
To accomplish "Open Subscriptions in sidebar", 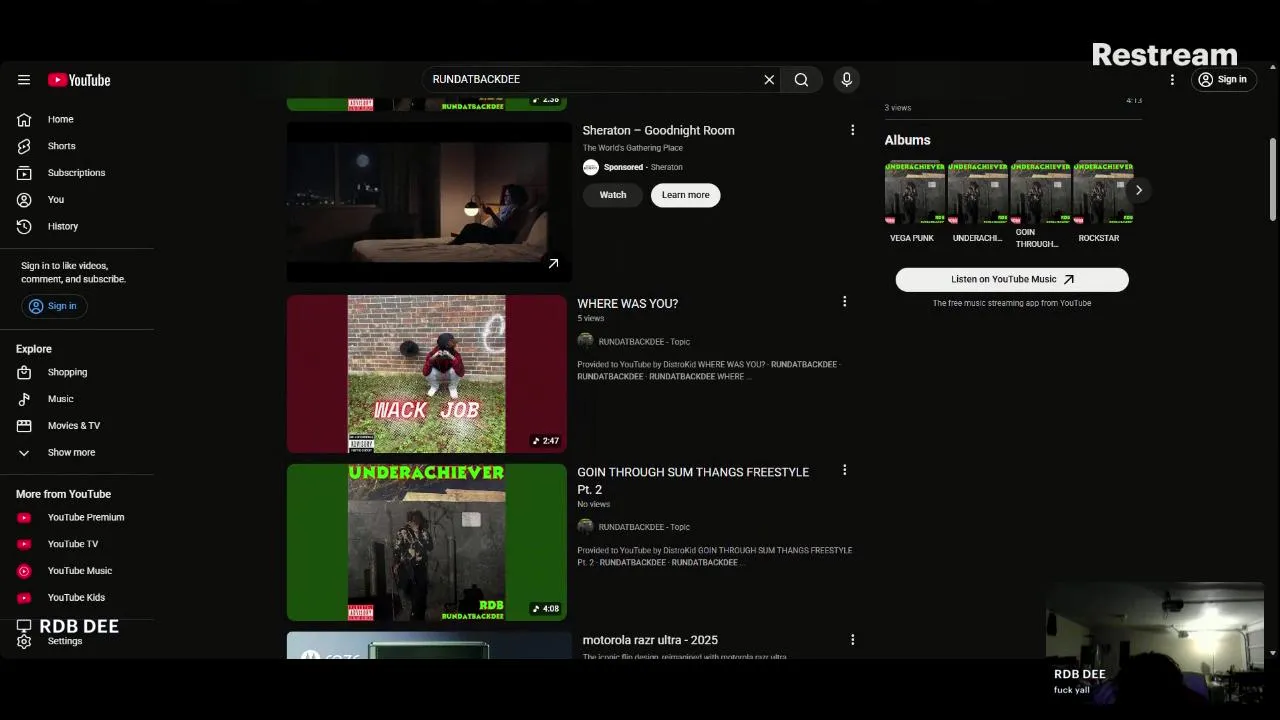I will 76,173.
